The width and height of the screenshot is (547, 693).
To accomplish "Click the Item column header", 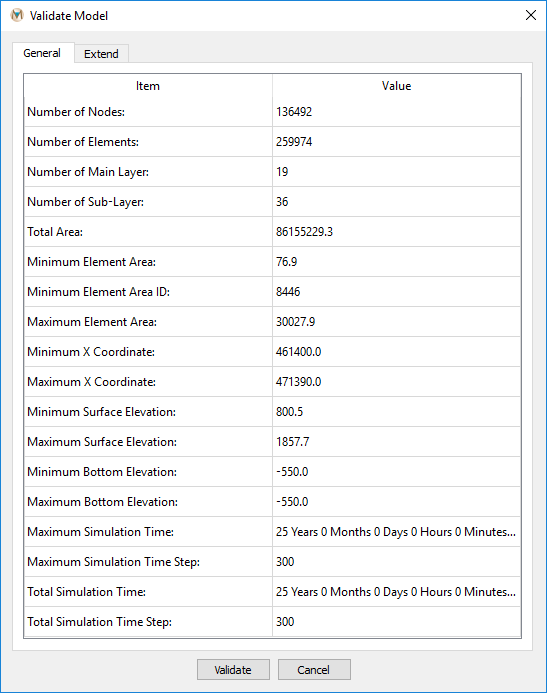I will coord(148,86).
